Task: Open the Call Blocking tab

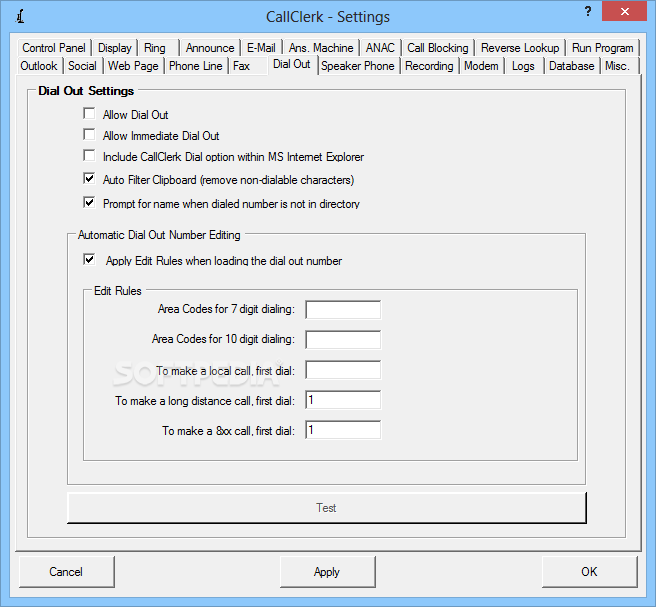Action: [438, 48]
